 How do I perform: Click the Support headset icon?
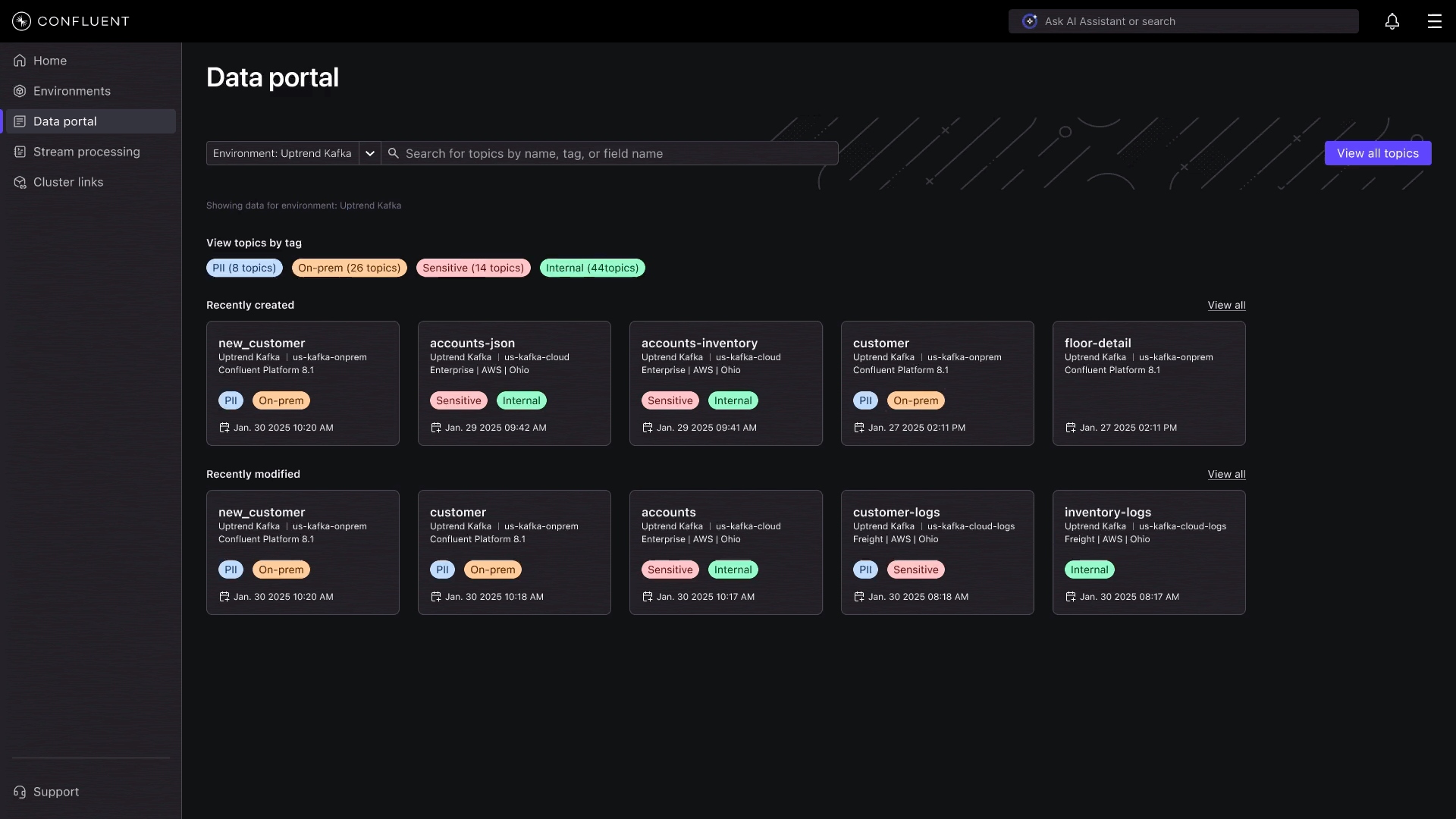20,792
